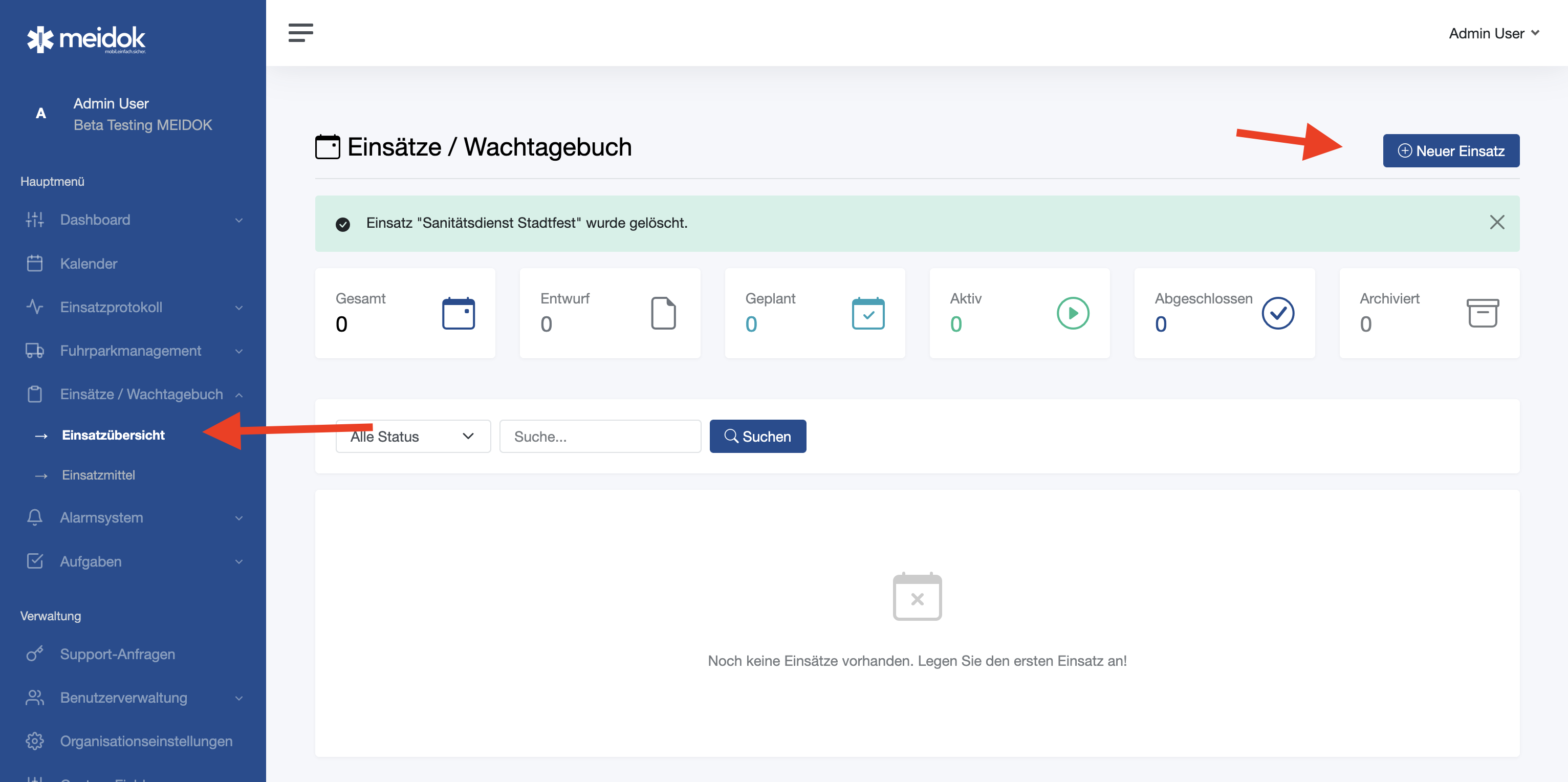
Task: Open the Alle Status filter dropdown
Action: point(412,437)
